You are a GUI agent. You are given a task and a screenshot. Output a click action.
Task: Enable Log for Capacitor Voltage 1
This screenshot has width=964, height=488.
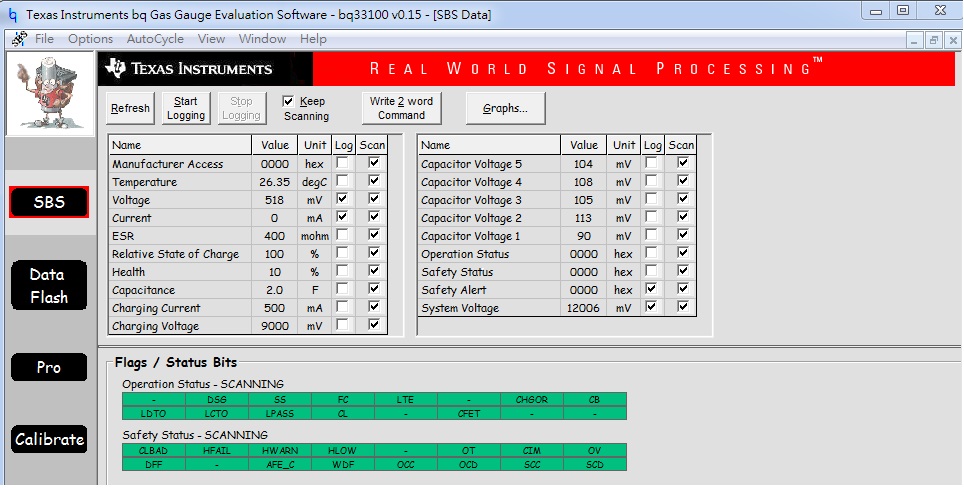651,235
